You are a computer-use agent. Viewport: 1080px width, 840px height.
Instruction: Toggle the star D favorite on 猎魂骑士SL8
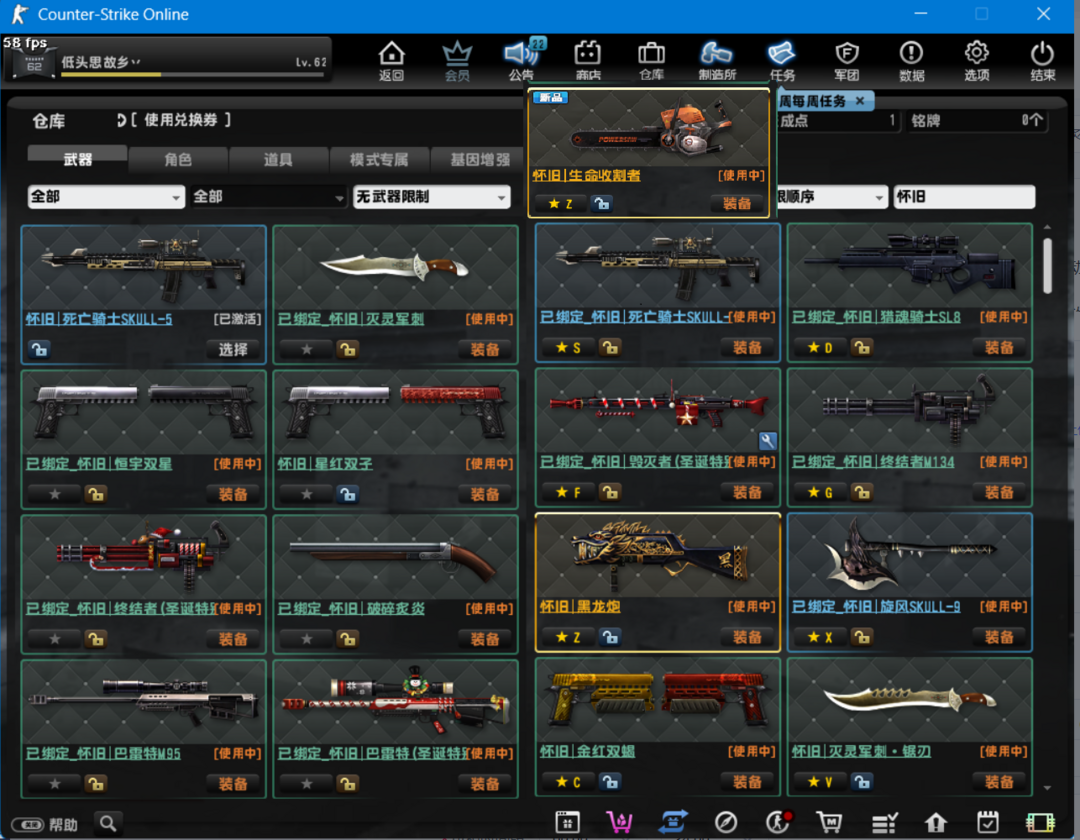820,348
